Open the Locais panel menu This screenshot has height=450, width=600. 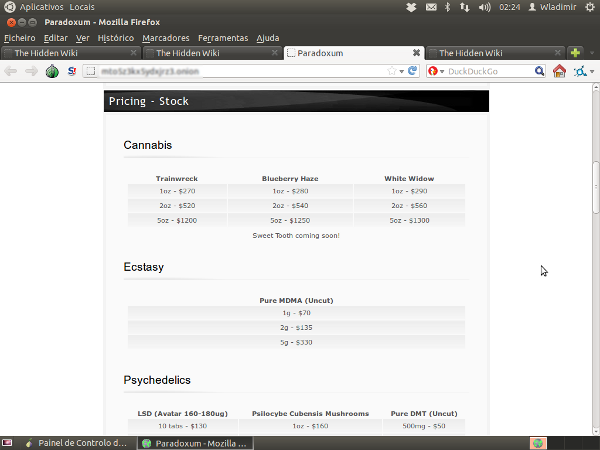[x=82, y=7]
